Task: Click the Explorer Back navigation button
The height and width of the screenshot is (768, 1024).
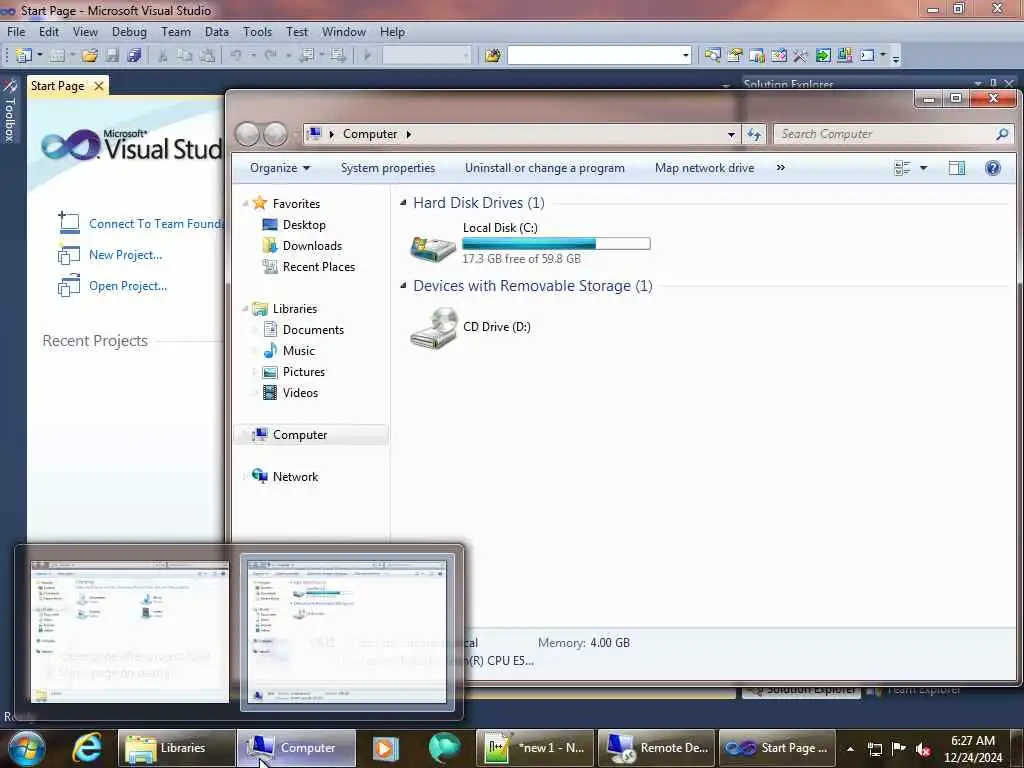Action: pyautogui.click(x=248, y=134)
